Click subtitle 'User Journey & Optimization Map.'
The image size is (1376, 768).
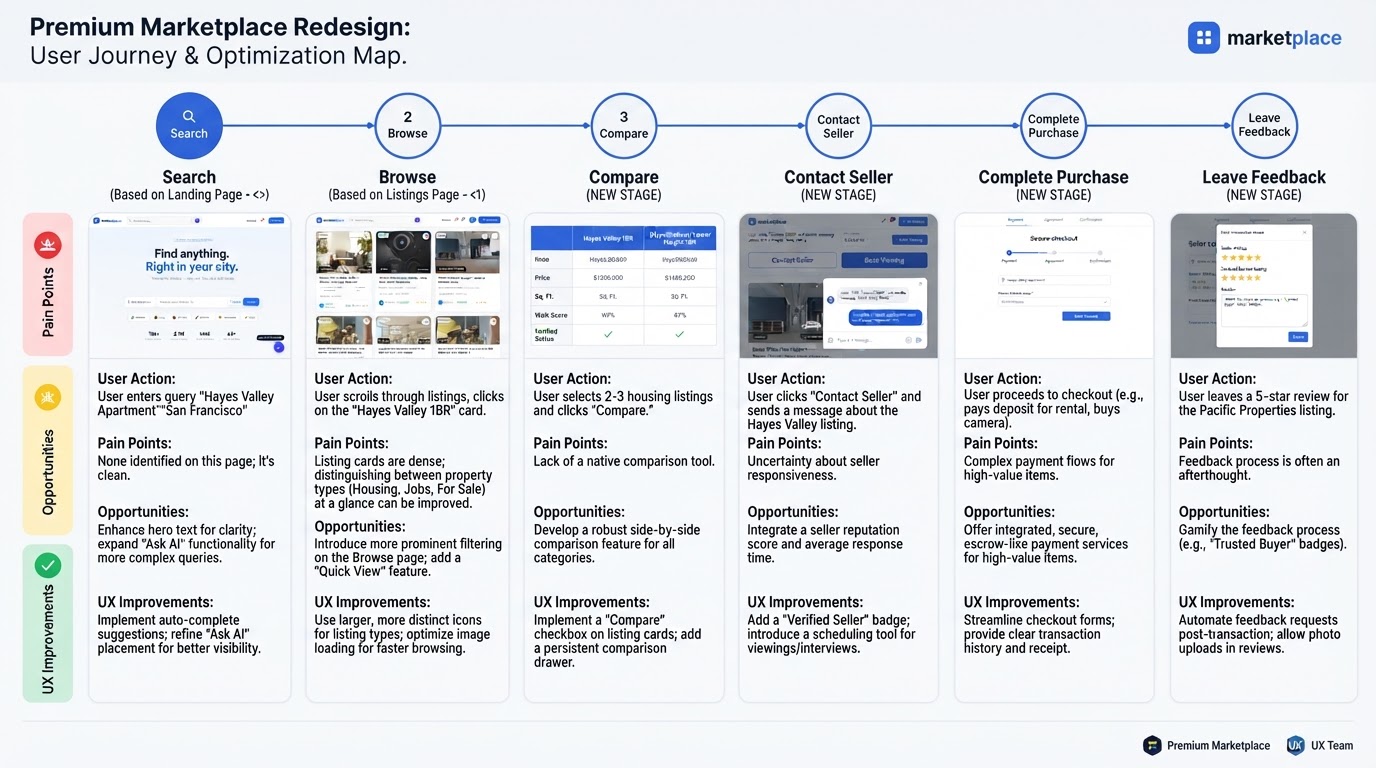[x=218, y=55]
